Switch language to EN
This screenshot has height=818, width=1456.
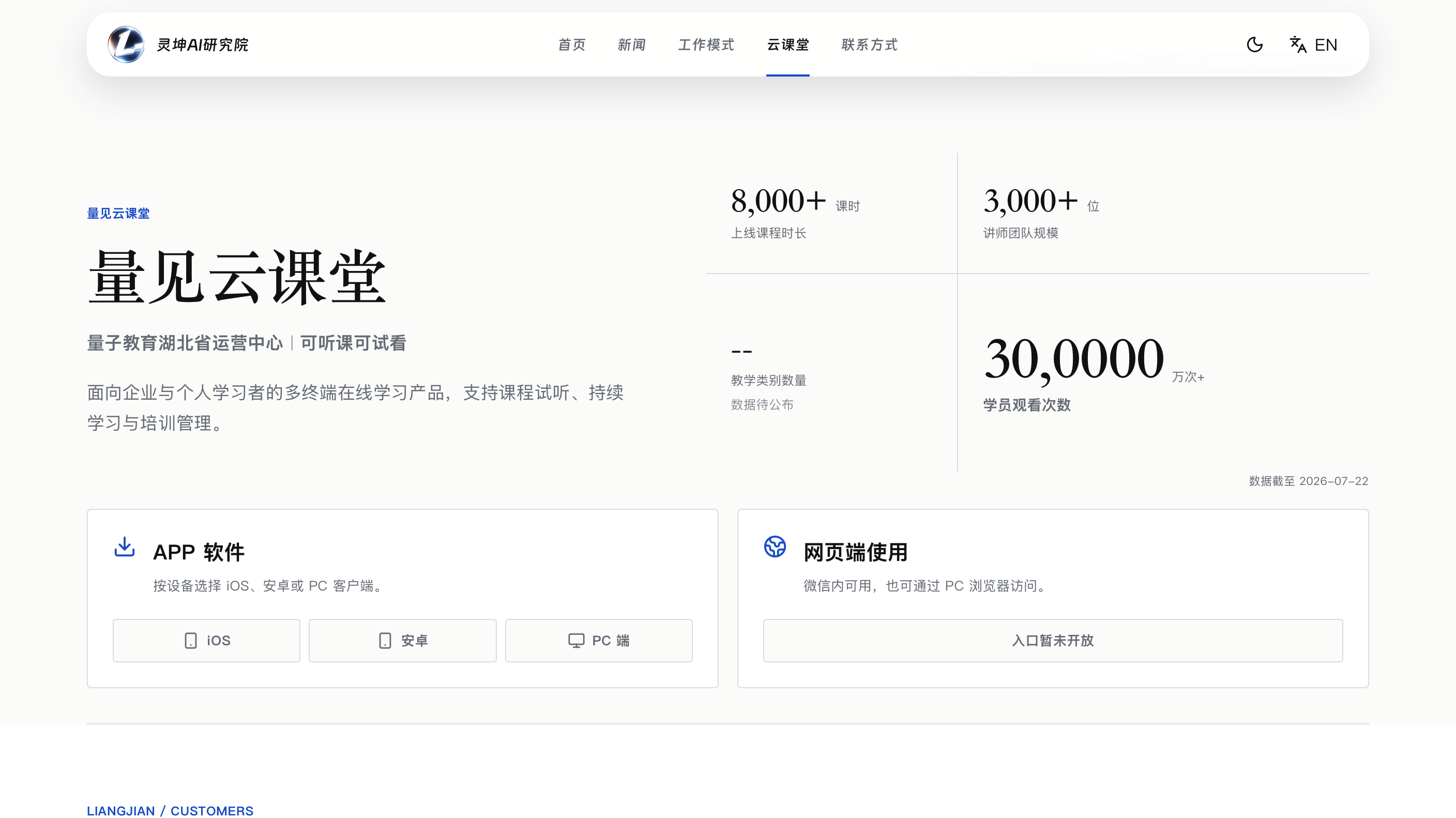(1325, 44)
